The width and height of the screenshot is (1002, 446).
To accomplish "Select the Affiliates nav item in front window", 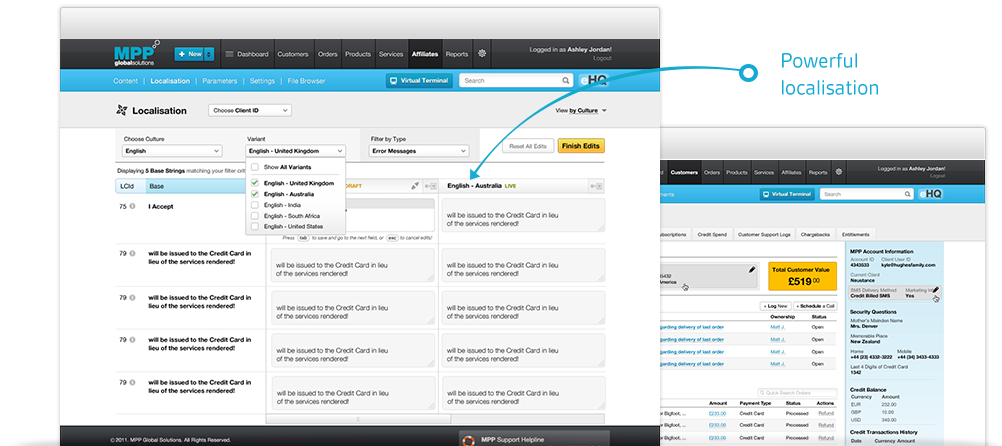I will pyautogui.click(x=425, y=54).
